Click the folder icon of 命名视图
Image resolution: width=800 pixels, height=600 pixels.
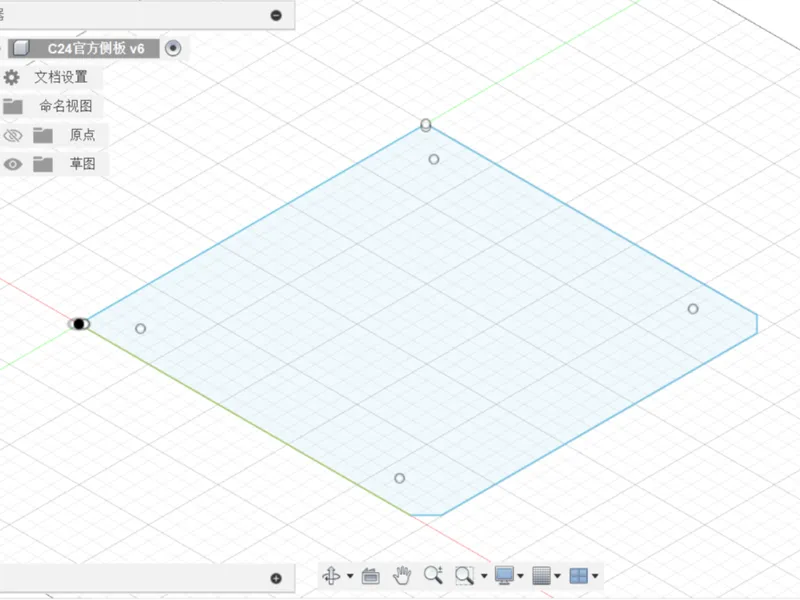[13, 106]
